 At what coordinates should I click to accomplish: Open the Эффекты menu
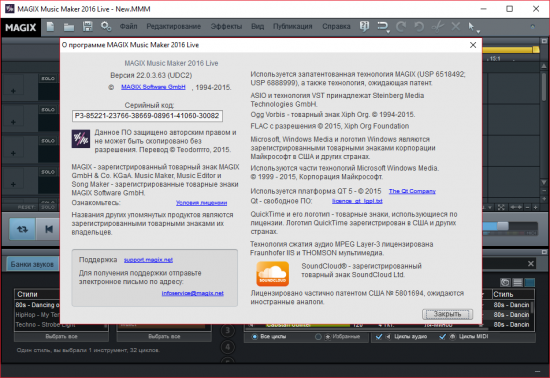(226, 26)
